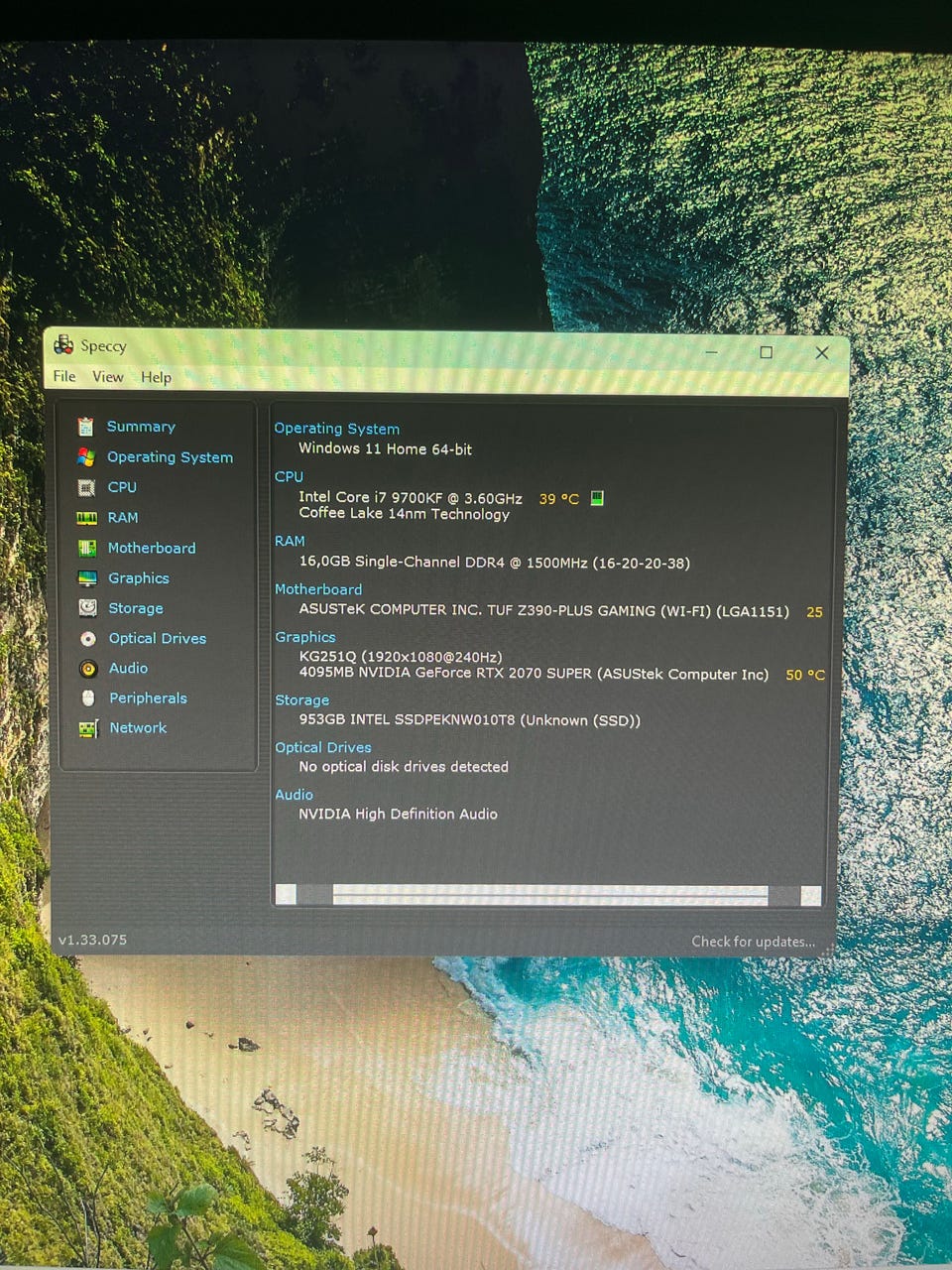This screenshot has width=952, height=1270.
Task: Open the File menu
Action: (x=64, y=377)
